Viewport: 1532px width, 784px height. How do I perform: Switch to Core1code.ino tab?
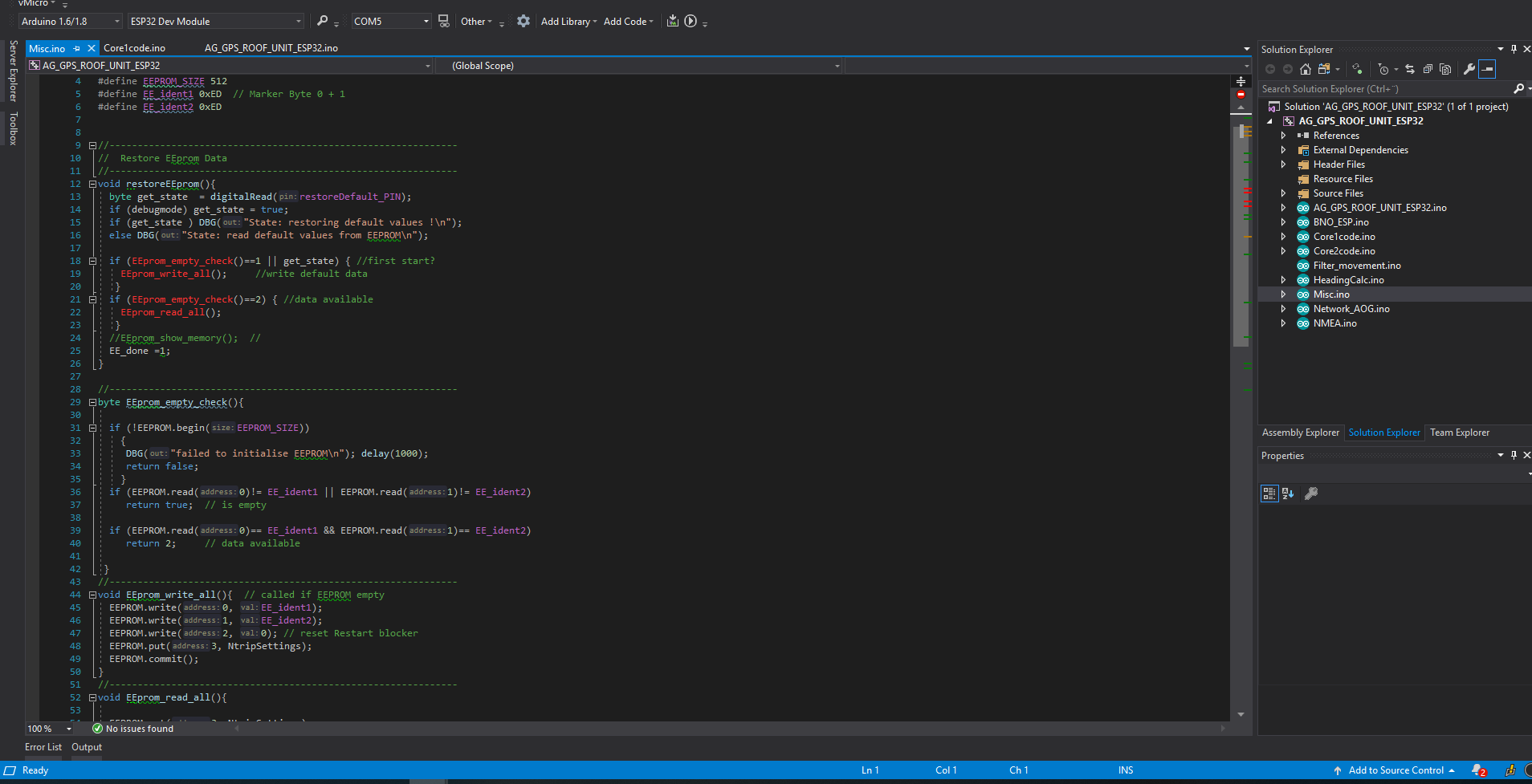[x=134, y=48]
